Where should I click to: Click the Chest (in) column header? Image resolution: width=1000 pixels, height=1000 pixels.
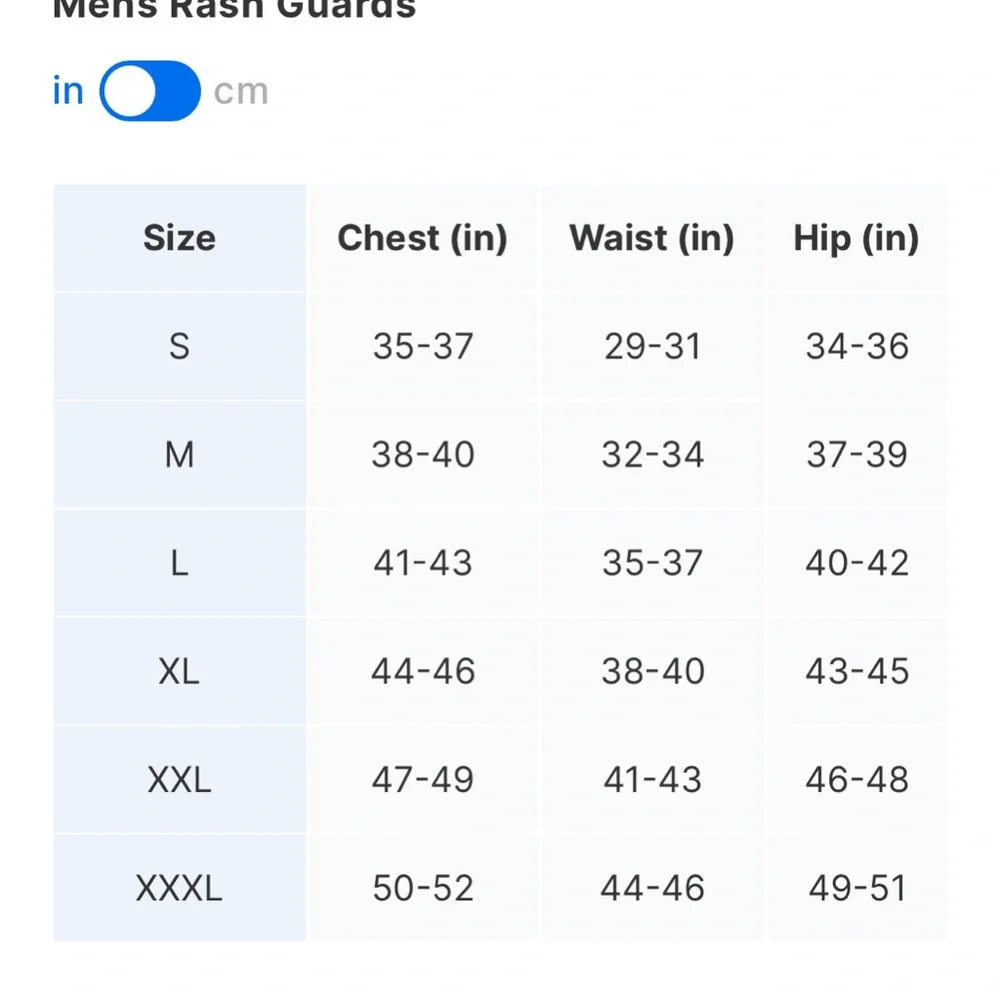pos(422,239)
